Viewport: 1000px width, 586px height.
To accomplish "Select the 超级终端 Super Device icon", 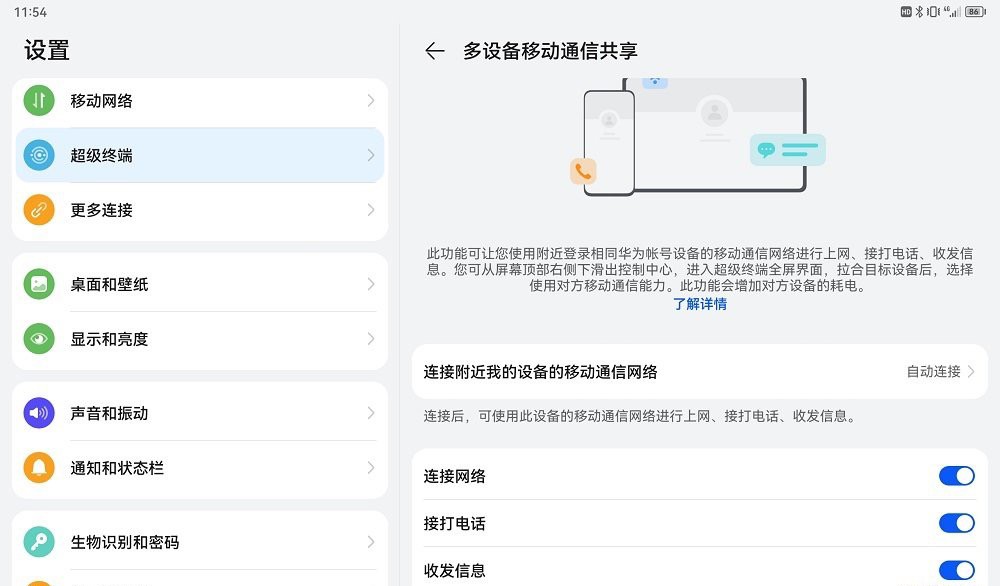I will 39,155.
